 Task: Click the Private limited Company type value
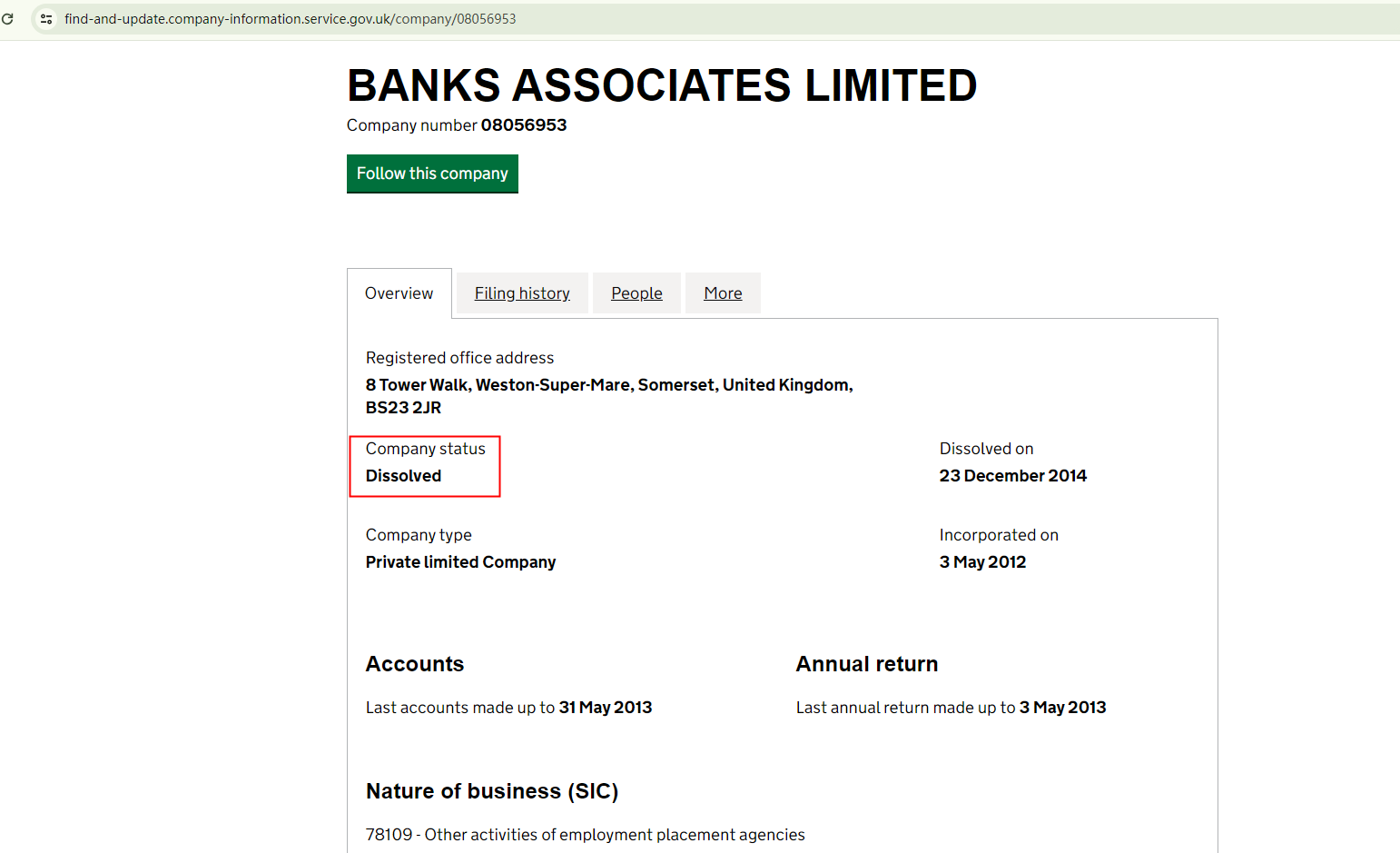pos(460,562)
